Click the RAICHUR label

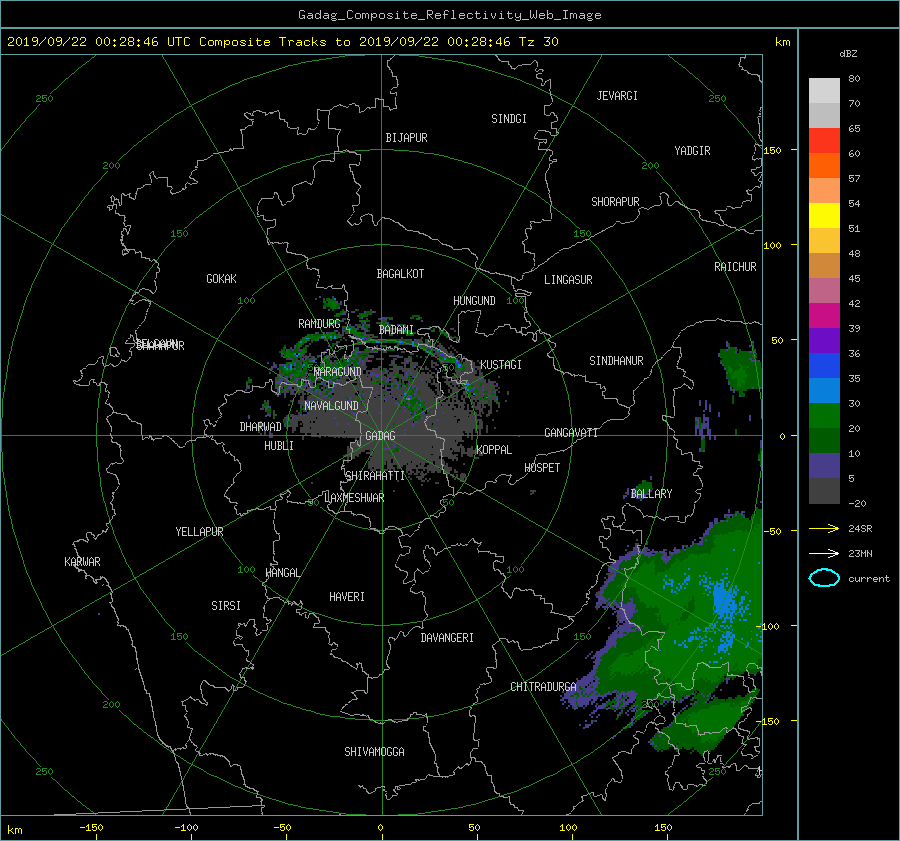pos(735,267)
